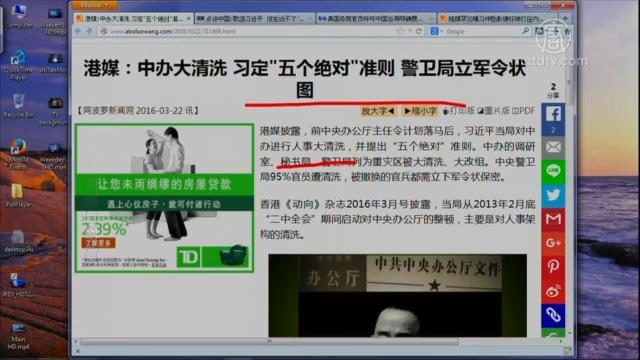Share article on Google Plus
Viewport: 640px width, 360px height.
pos(553,243)
